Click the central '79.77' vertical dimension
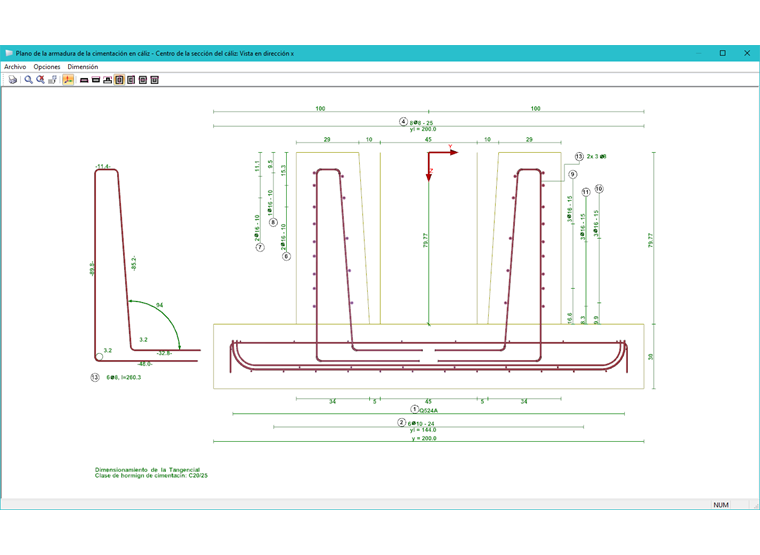760x555 pixels. tap(426, 240)
